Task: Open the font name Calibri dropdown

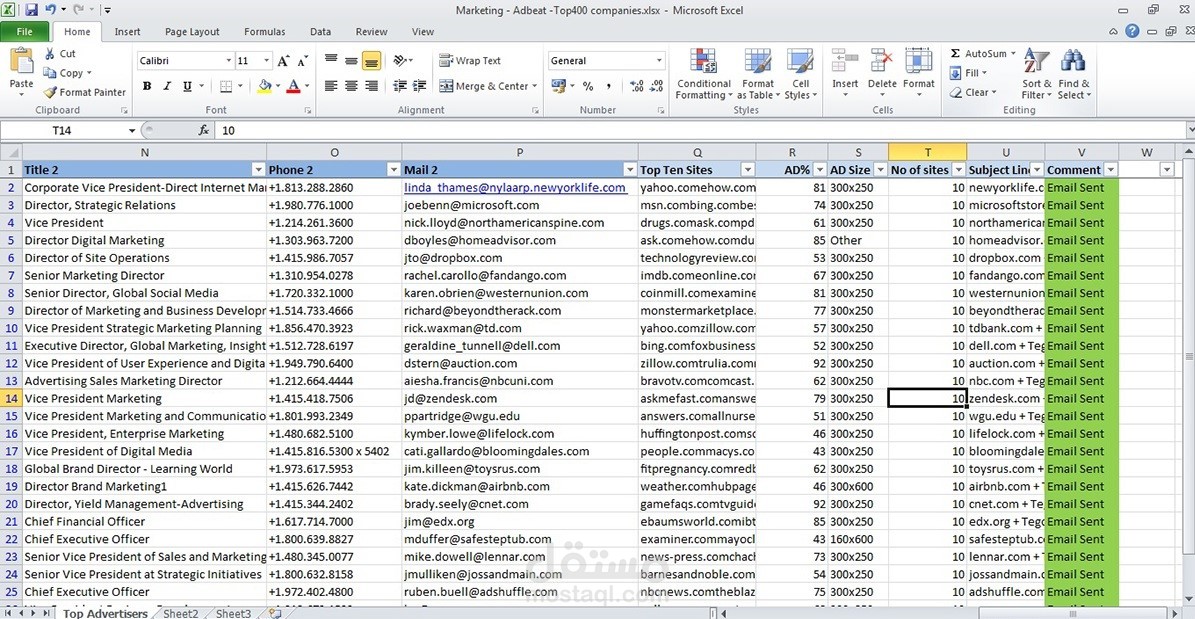Action: coord(228,60)
